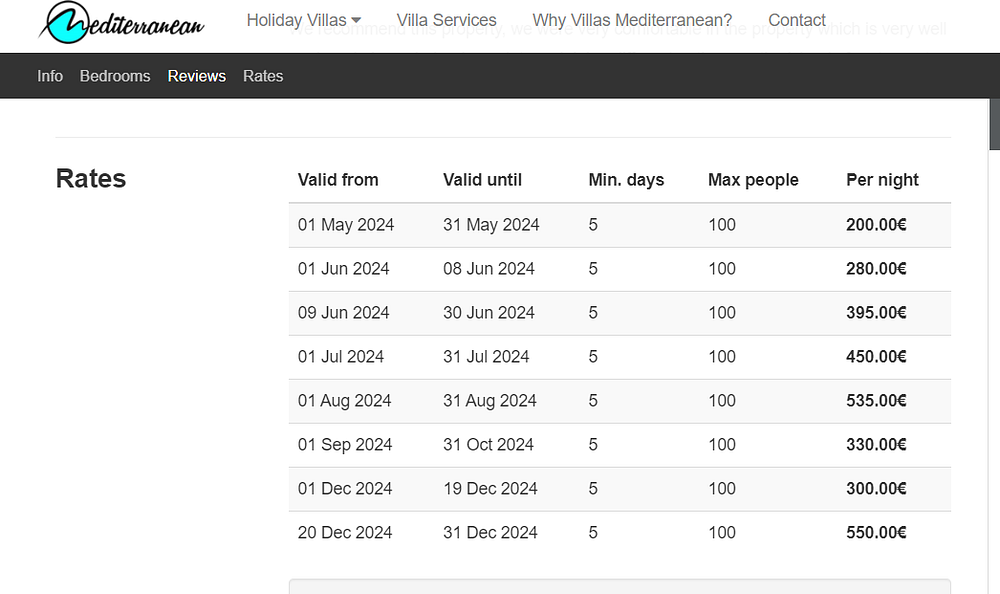Viewport: 1000px width, 594px height.
Task: Click the Valid from column header
Action: [x=338, y=180]
